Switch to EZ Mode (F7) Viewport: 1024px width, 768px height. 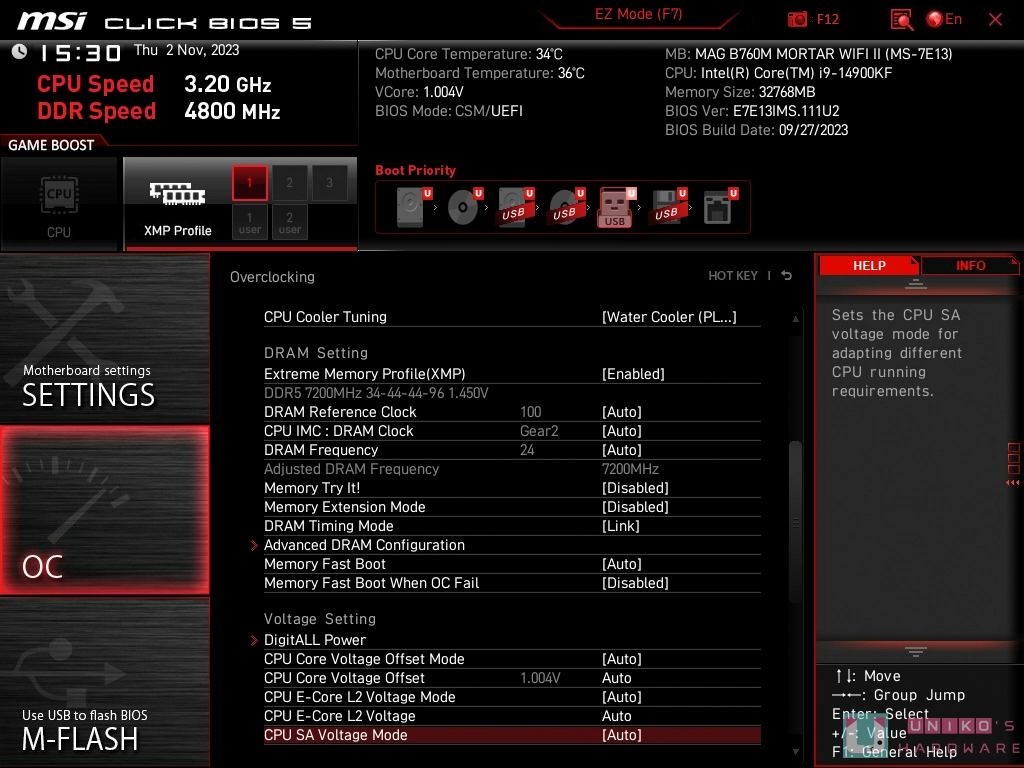point(638,14)
